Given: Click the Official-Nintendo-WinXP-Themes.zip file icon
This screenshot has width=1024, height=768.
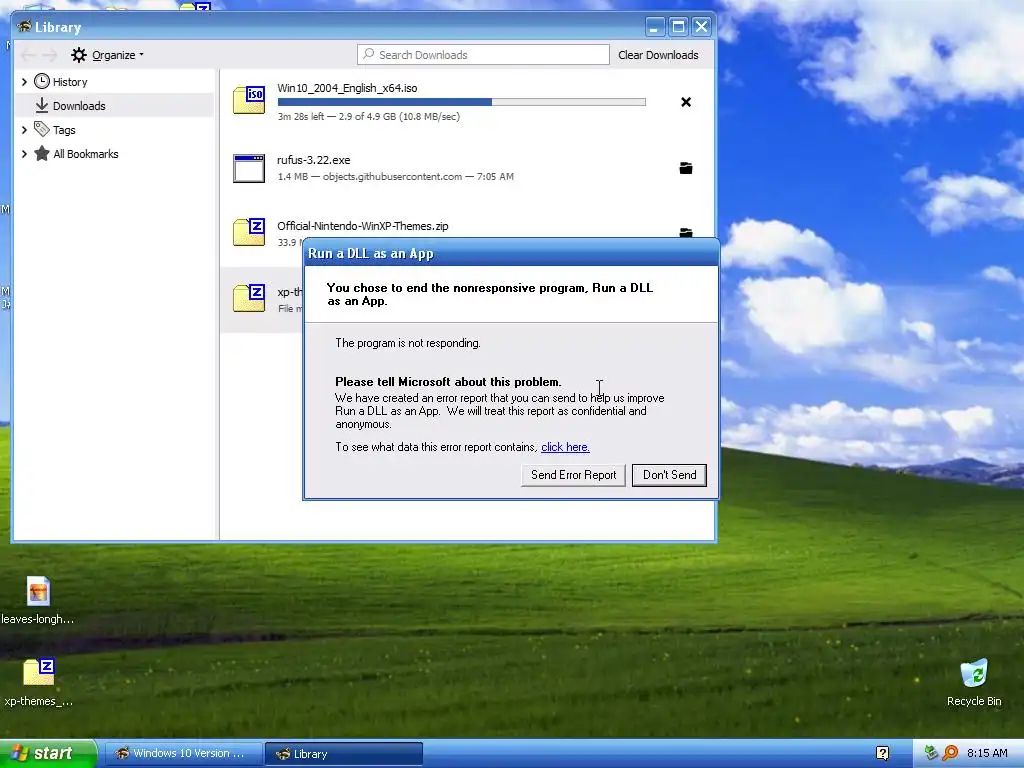Looking at the screenshot, I should pyautogui.click(x=249, y=232).
